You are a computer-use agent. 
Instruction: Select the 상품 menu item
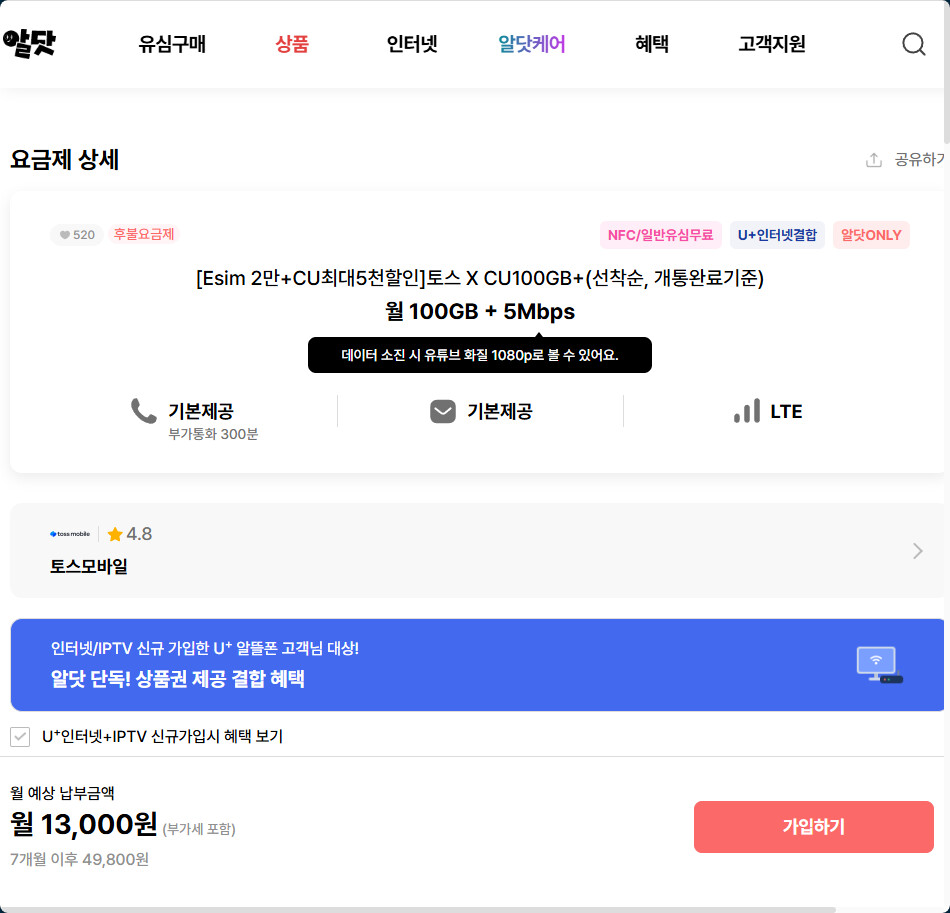click(x=292, y=44)
